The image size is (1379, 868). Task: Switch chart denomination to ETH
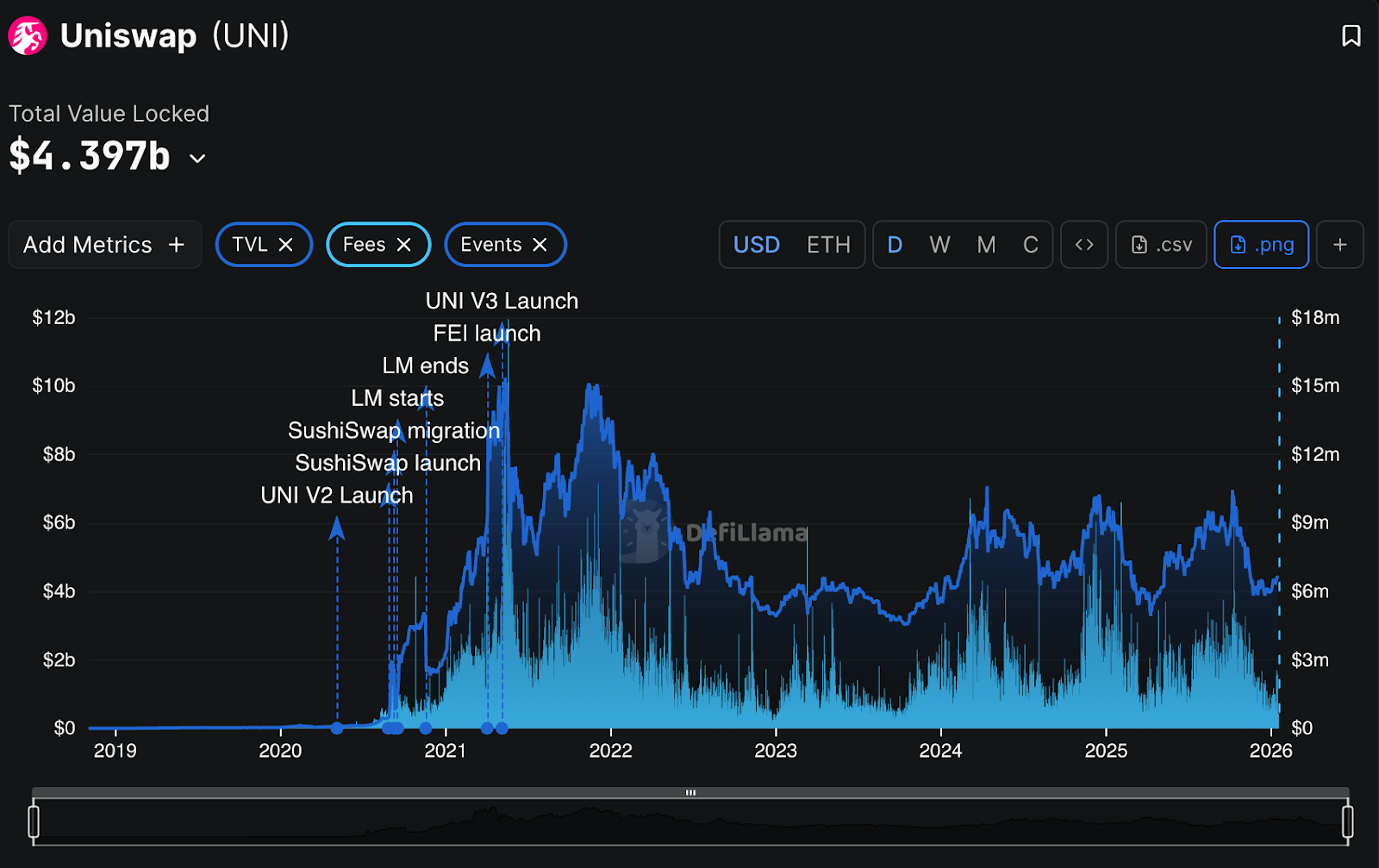[x=828, y=245]
